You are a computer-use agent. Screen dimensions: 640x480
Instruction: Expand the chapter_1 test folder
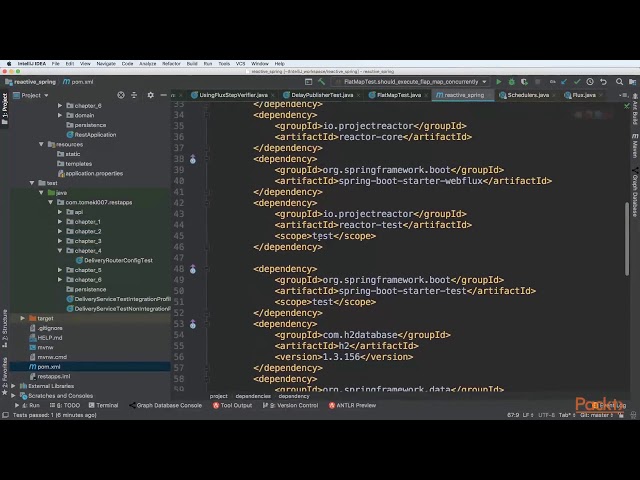[60, 222]
